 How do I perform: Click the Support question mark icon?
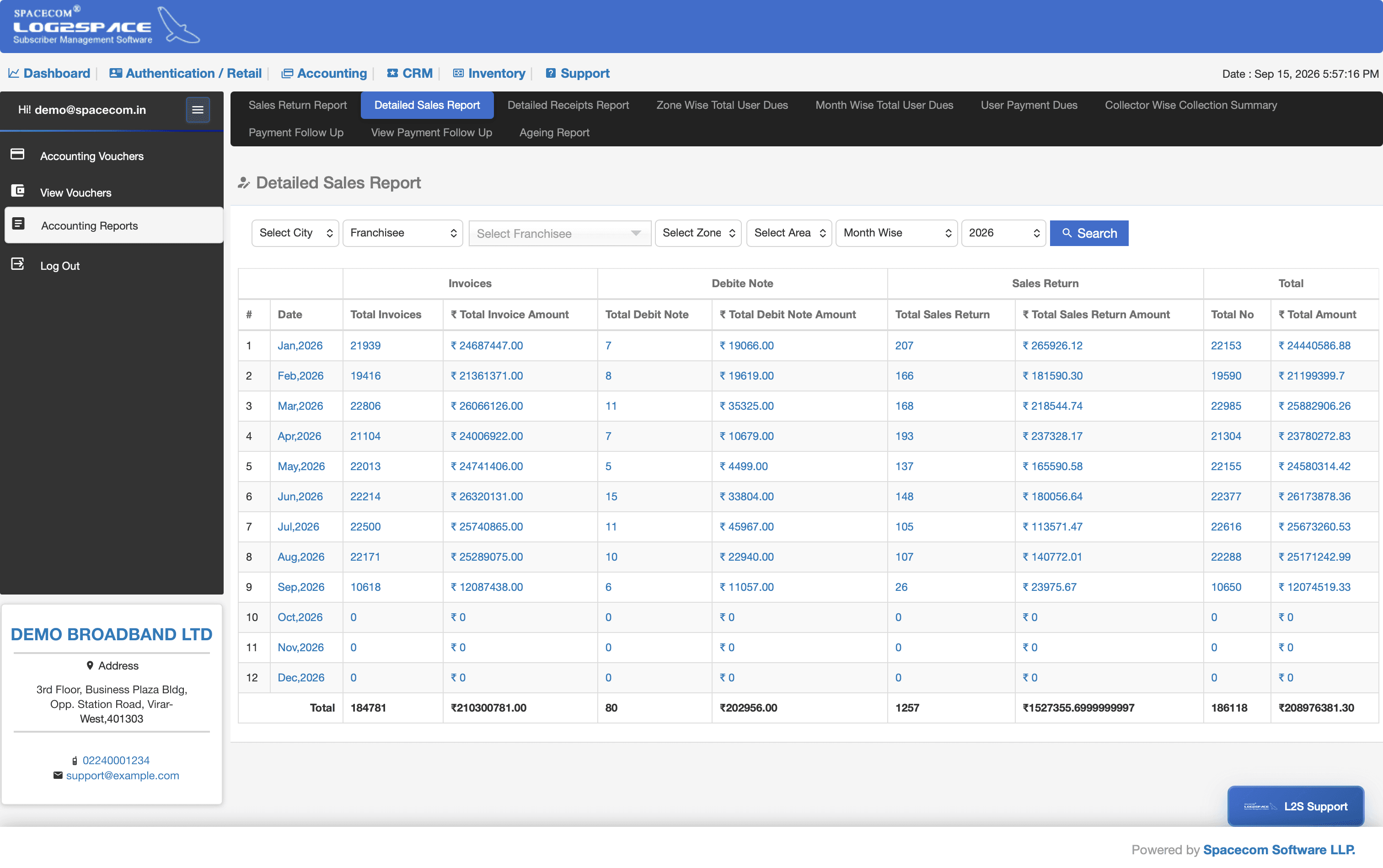(551, 74)
